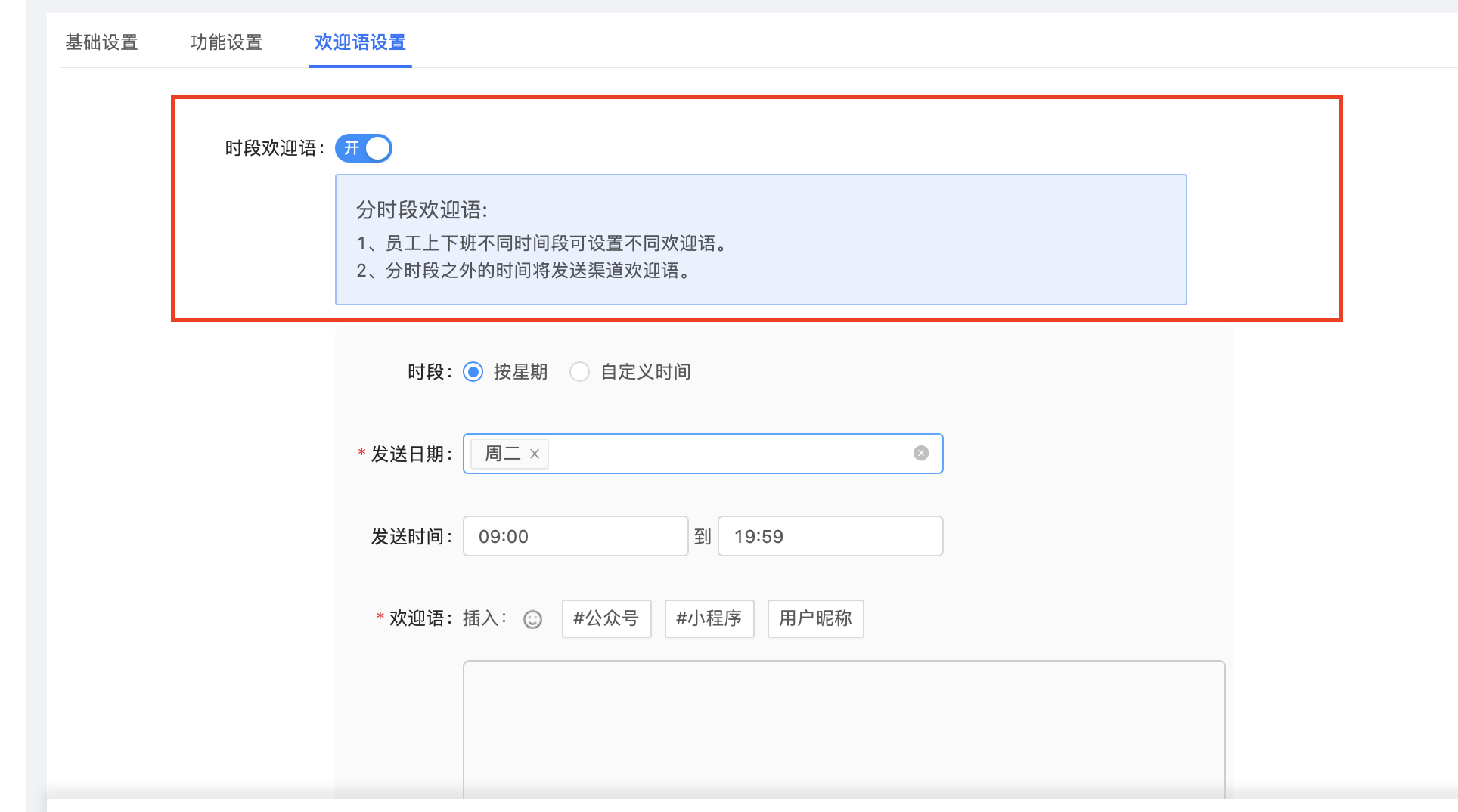
Task: Click the 09:00 start time field
Action: point(575,536)
